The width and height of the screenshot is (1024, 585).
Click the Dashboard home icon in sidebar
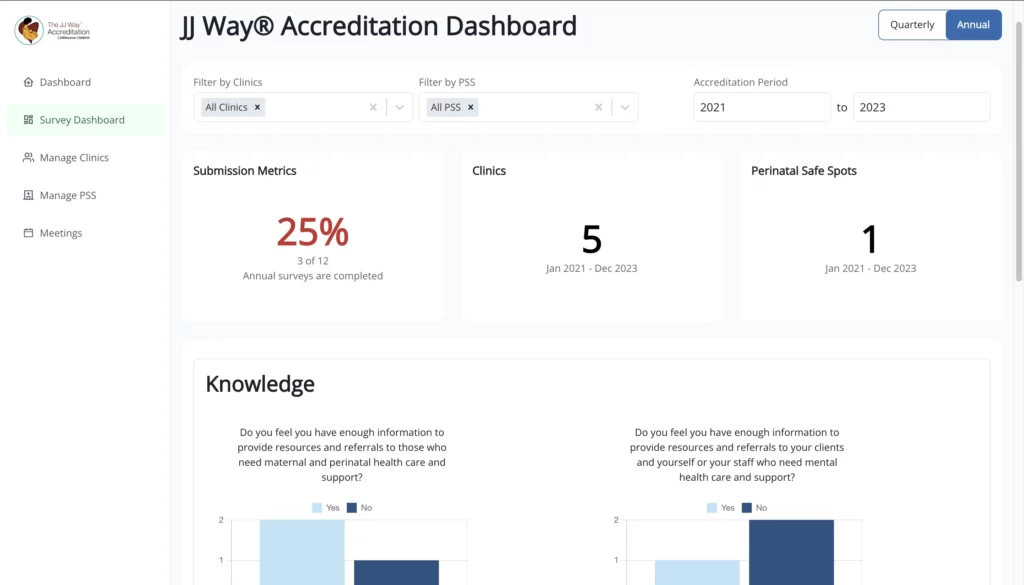click(x=28, y=82)
